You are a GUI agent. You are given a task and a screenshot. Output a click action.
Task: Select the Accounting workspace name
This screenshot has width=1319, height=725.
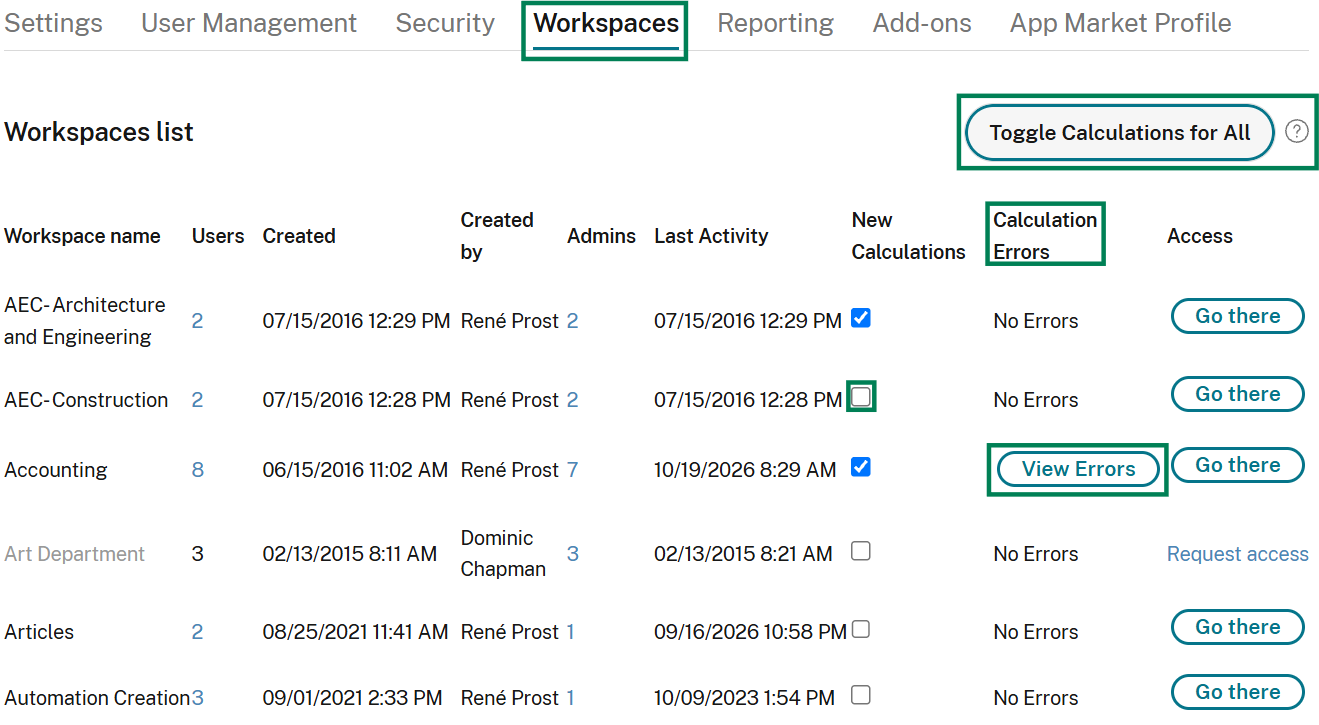(56, 470)
